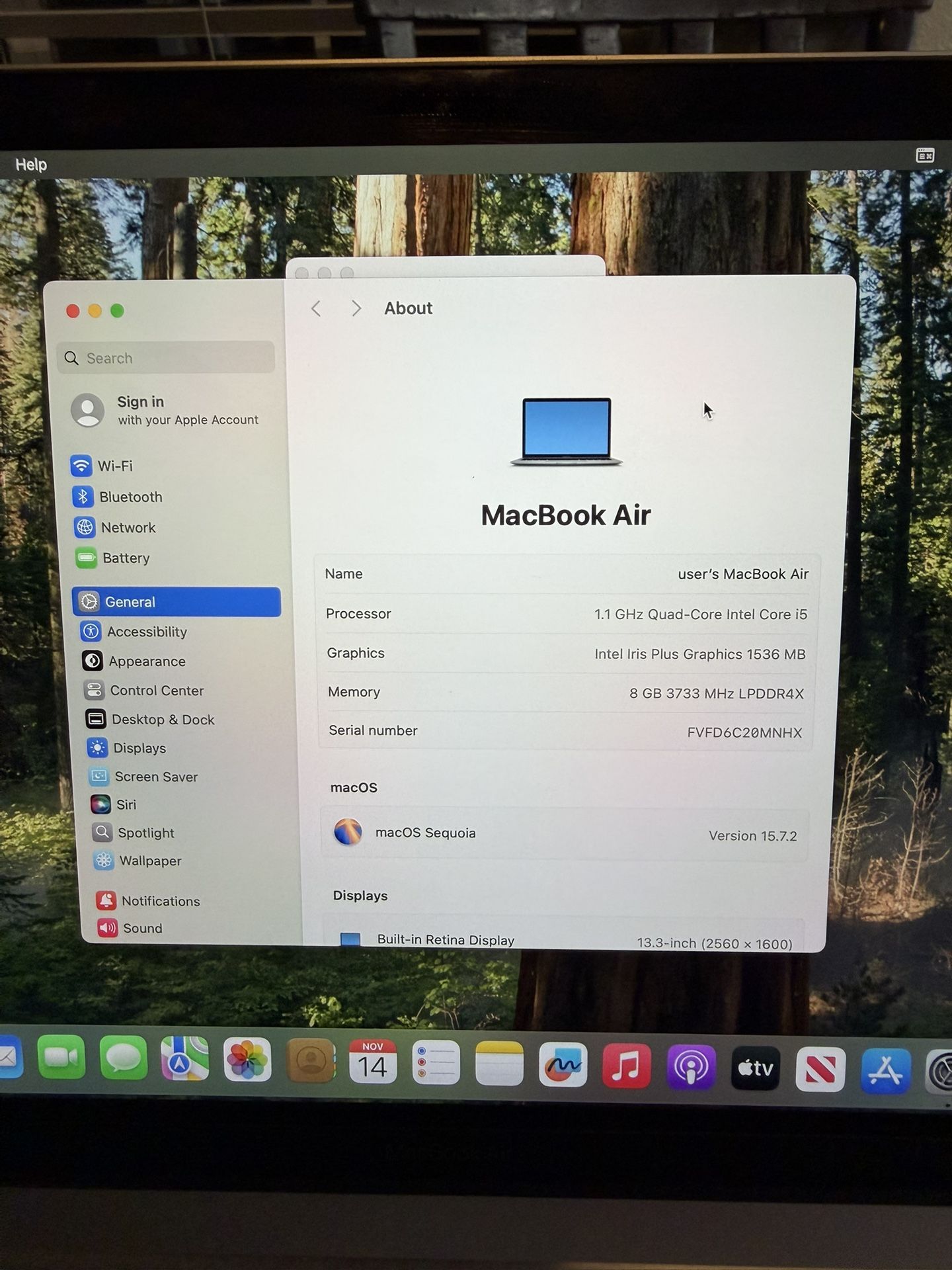Open Appearance settings
Image resolution: width=952 pixels, height=1270 pixels.
pos(134,661)
